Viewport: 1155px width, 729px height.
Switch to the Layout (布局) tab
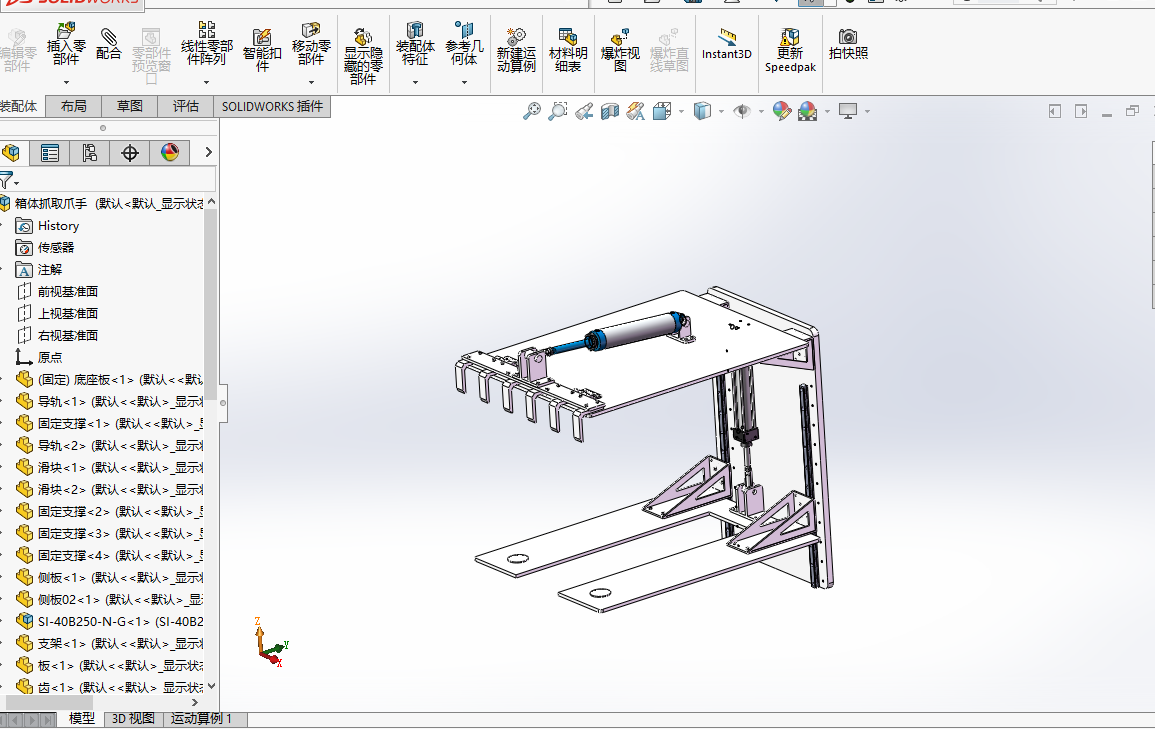point(73,107)
